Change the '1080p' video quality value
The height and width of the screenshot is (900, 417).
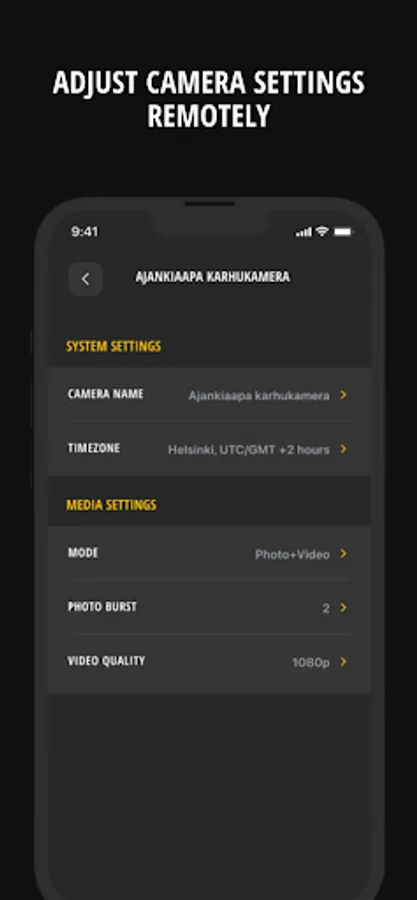click(311, 662)
